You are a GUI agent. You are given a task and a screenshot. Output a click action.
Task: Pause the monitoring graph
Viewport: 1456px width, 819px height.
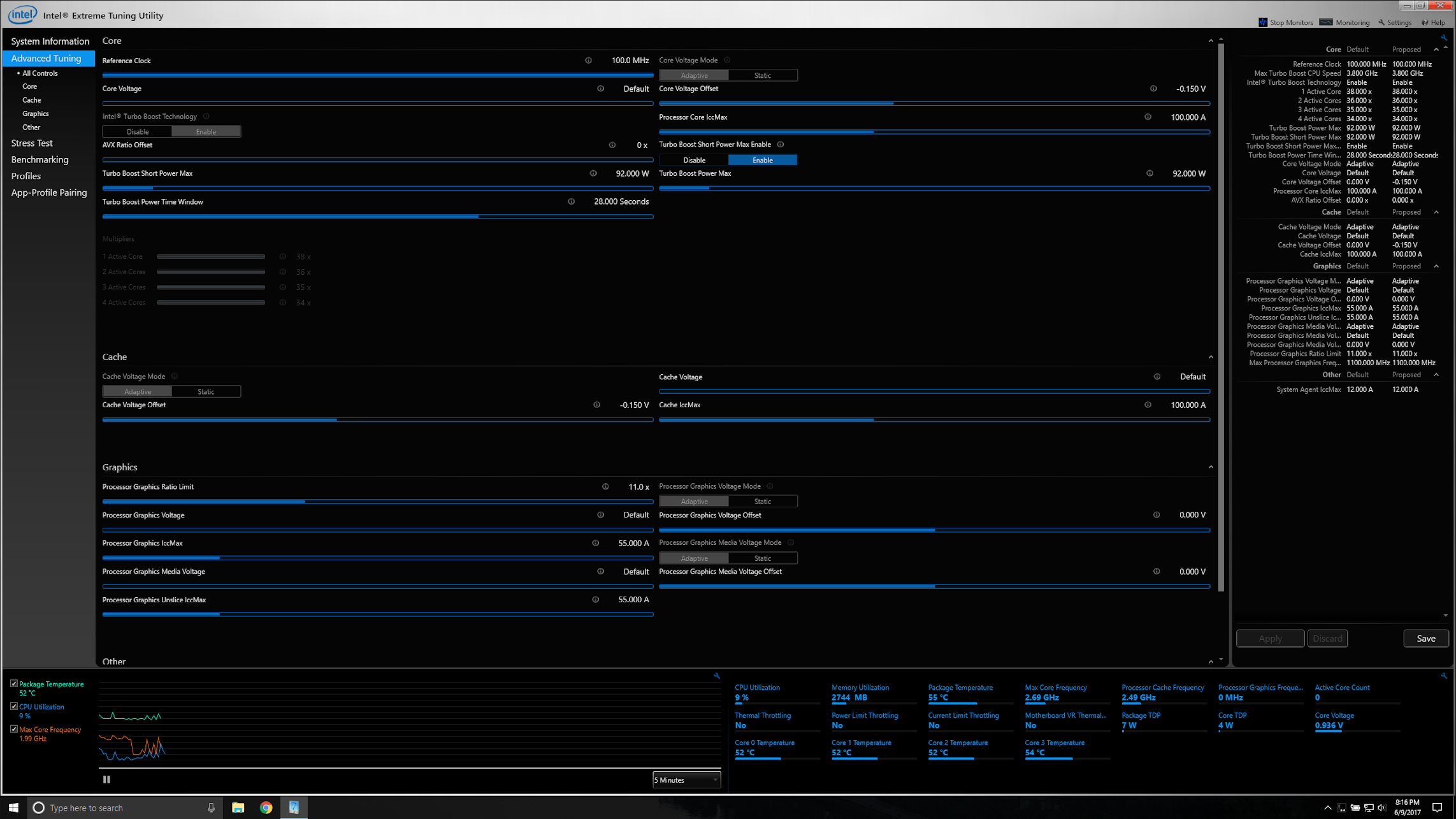106,779
